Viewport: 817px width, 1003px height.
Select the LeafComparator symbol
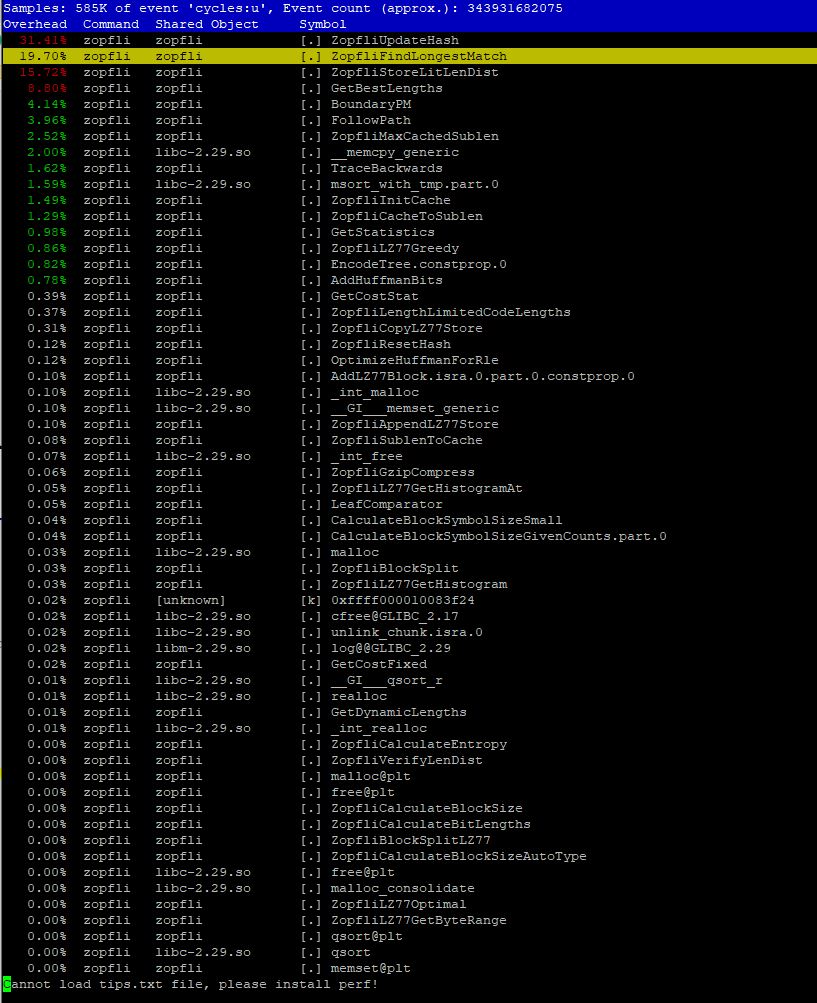(386, 504)
